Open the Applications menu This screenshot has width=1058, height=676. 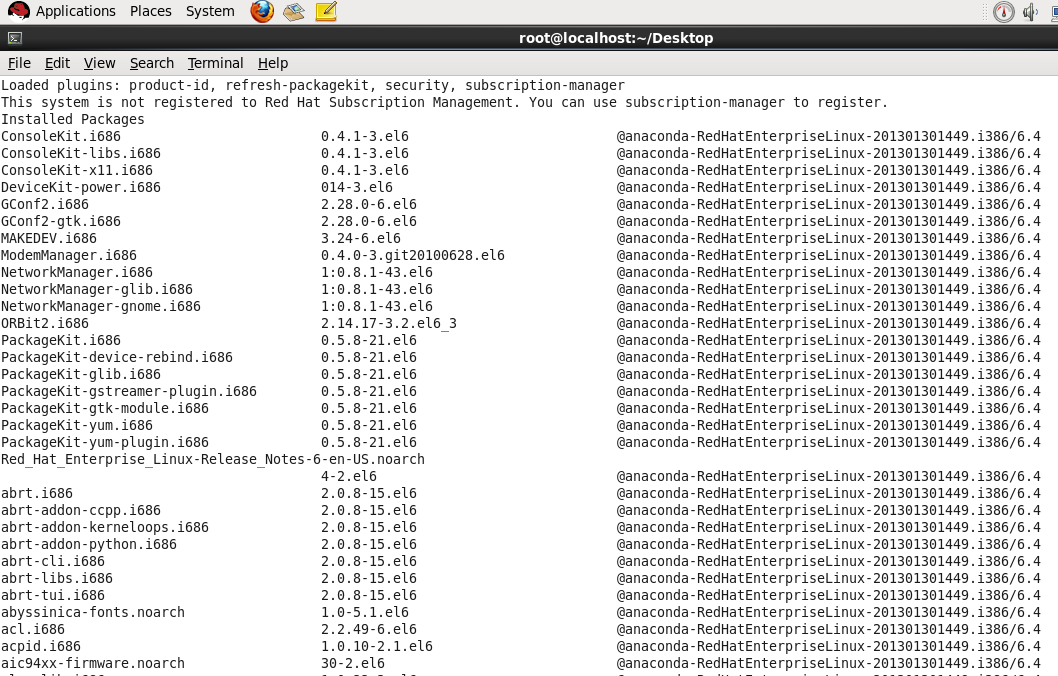click(76, 11)
